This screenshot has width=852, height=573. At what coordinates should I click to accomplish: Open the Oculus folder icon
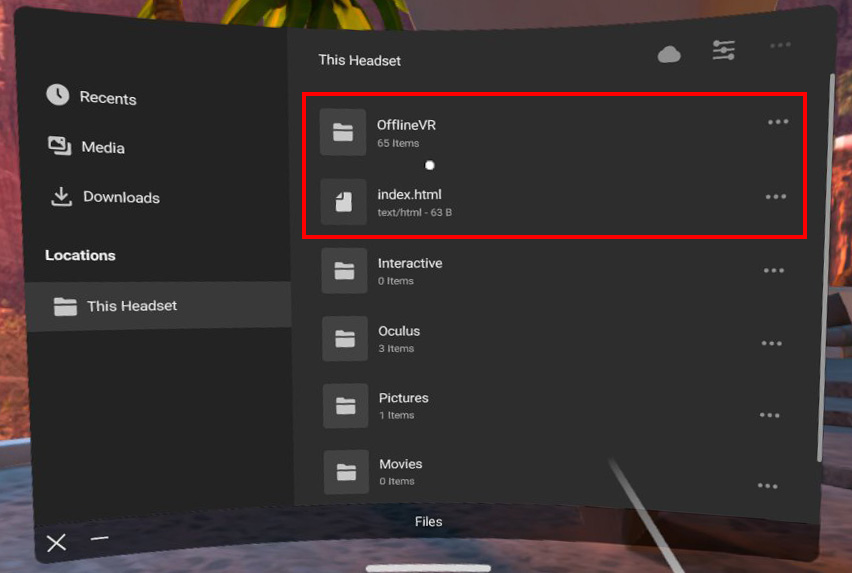point(345,339)
